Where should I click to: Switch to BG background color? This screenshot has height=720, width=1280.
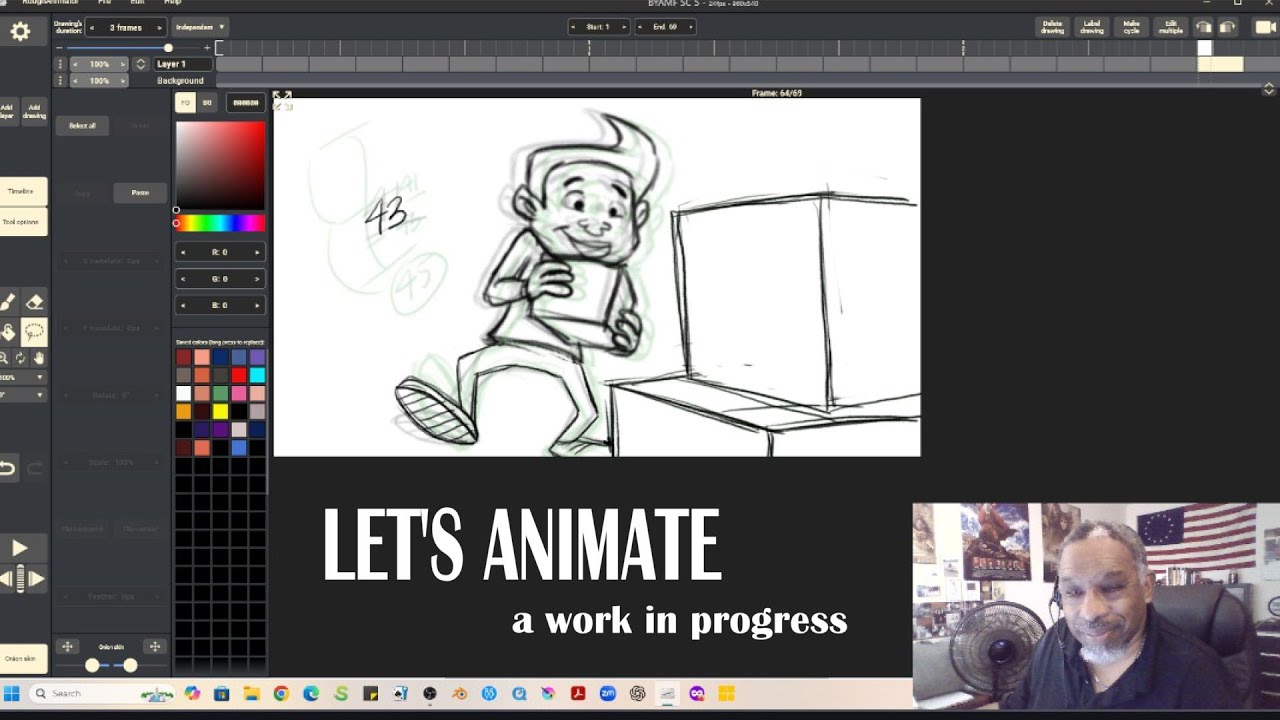(208, 102)
